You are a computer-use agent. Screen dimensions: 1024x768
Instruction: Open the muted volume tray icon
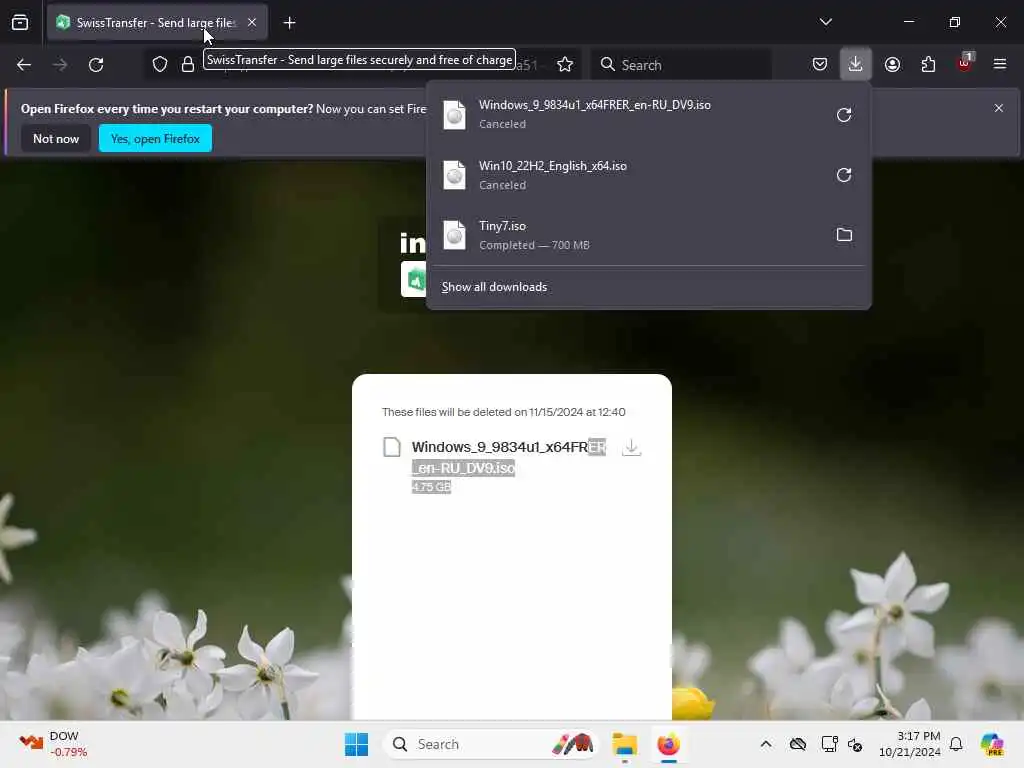(x=855, y=744)
